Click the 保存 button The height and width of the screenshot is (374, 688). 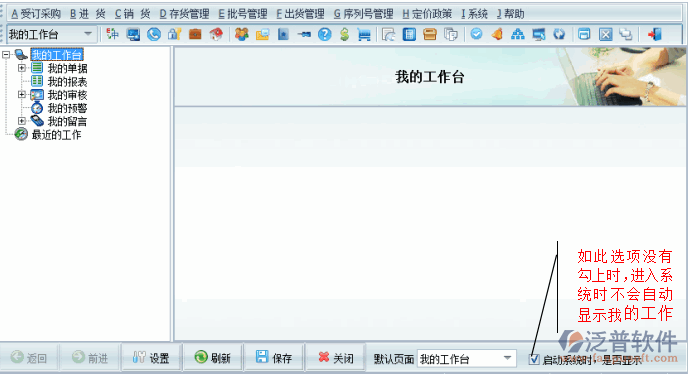[274, 358]
